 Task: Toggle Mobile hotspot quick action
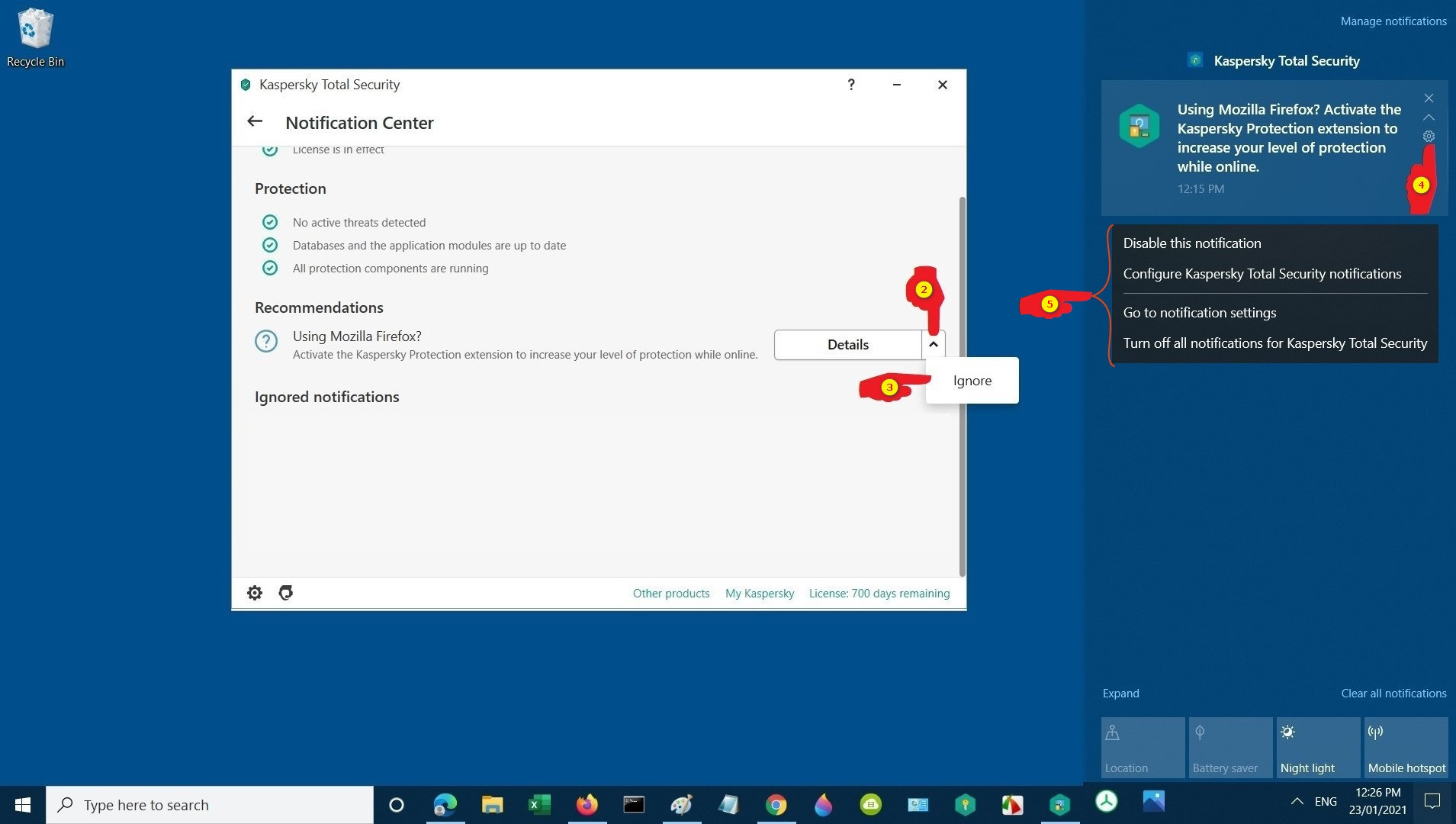click(x=1406, y=748)
